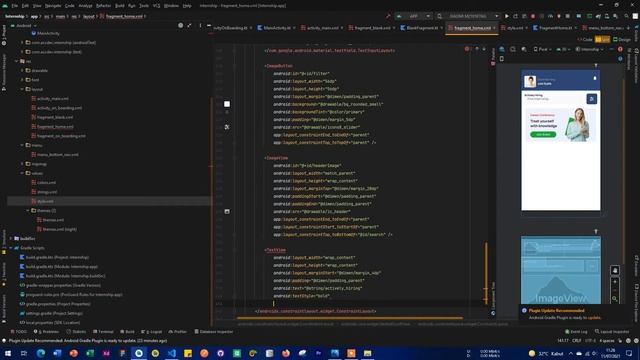Hide the Project panel with the minus icon
Viewport: 640px width, 360px height.
pyautogui.click(x=209, y=25)
